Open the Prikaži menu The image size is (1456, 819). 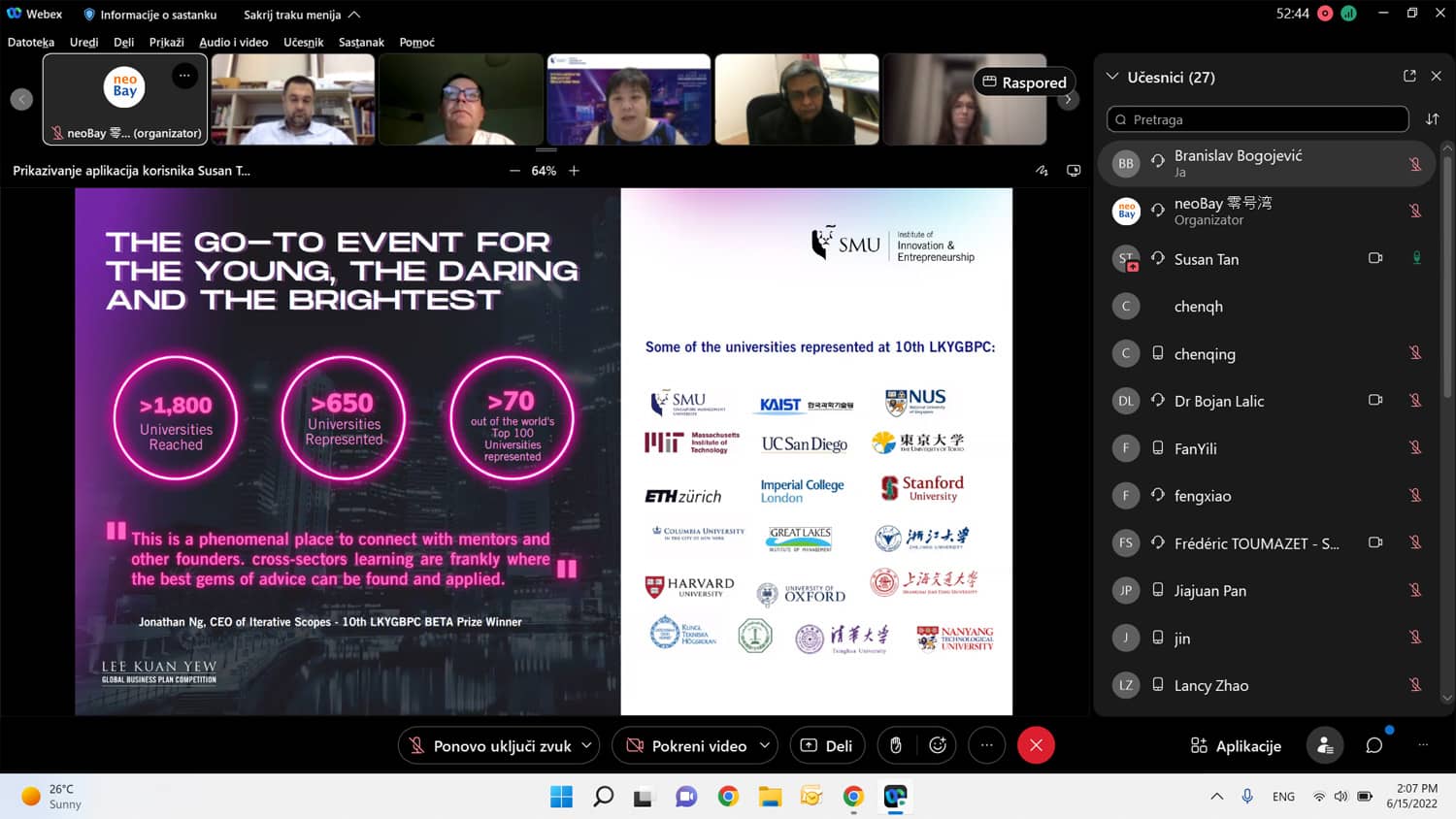click(167, 42)
